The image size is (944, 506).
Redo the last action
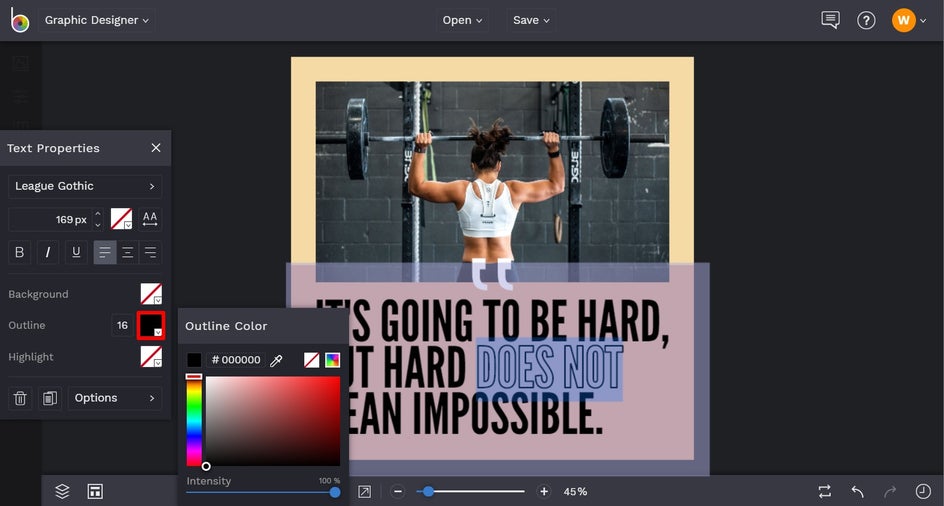pos(890,491)
